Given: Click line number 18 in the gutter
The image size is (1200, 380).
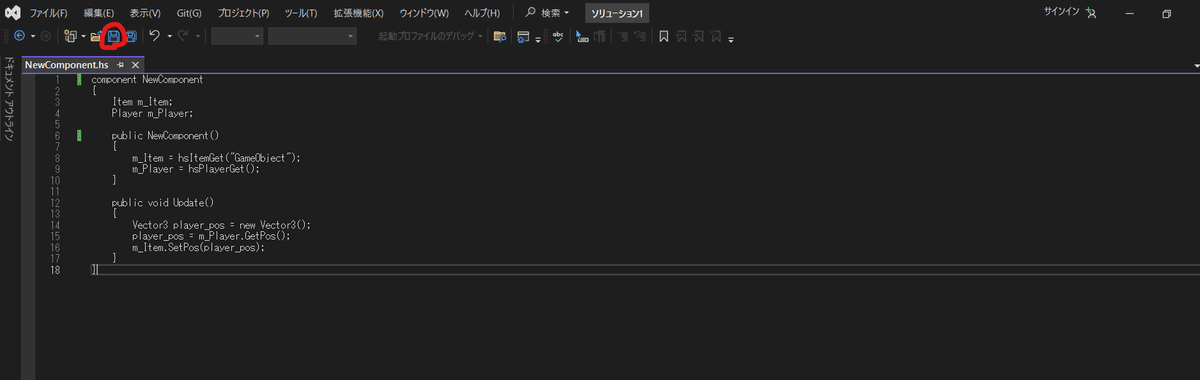Looking at the screenshot, I should (55, 270).
